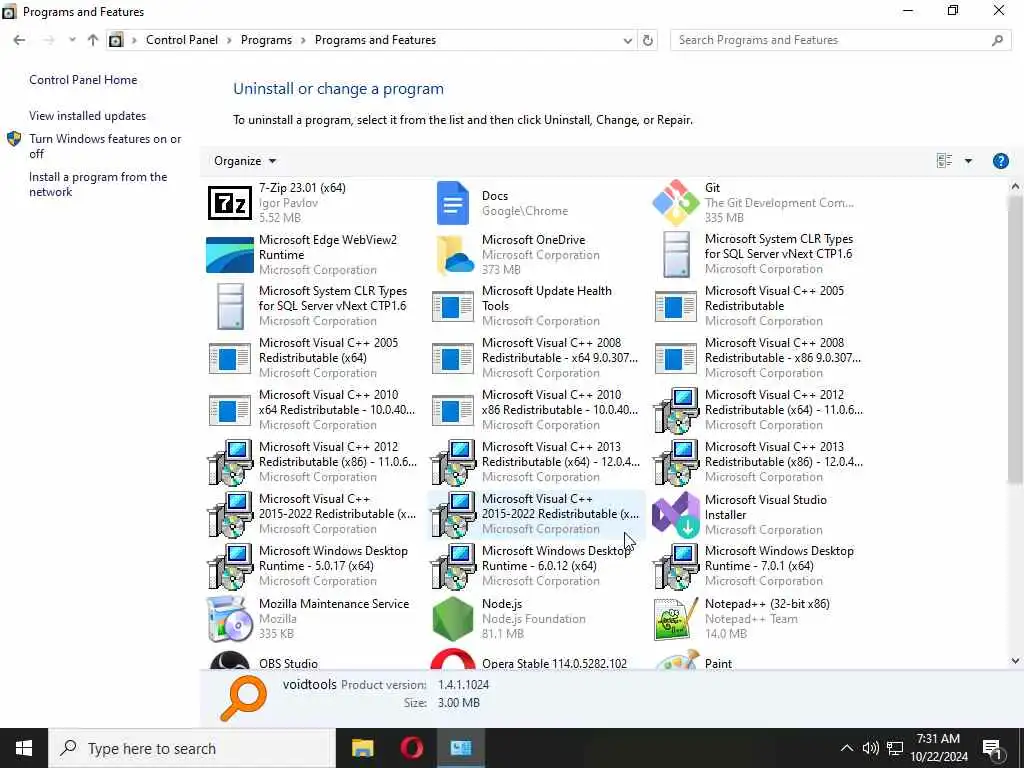Select Microsoft Visual C++ 2008 Redistributable x86 entry

pyautogui.click(x=760, y=358)
